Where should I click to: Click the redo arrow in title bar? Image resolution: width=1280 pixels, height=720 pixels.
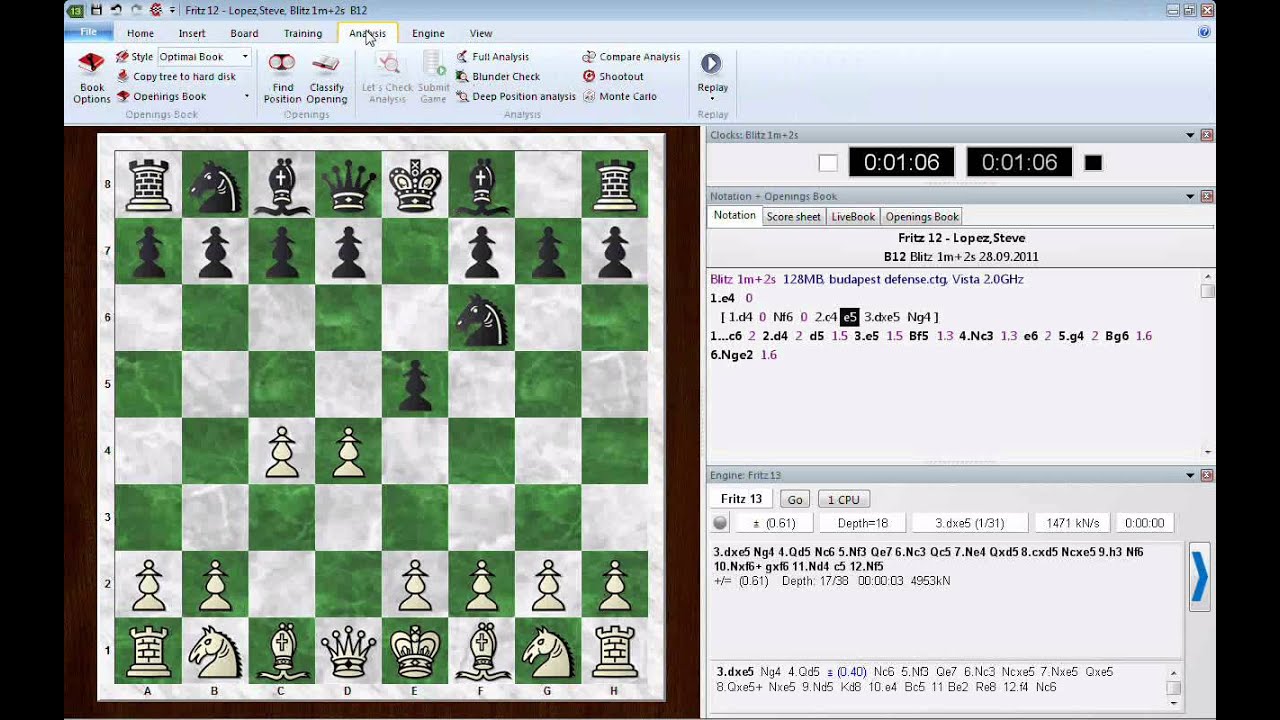point(135,10)
